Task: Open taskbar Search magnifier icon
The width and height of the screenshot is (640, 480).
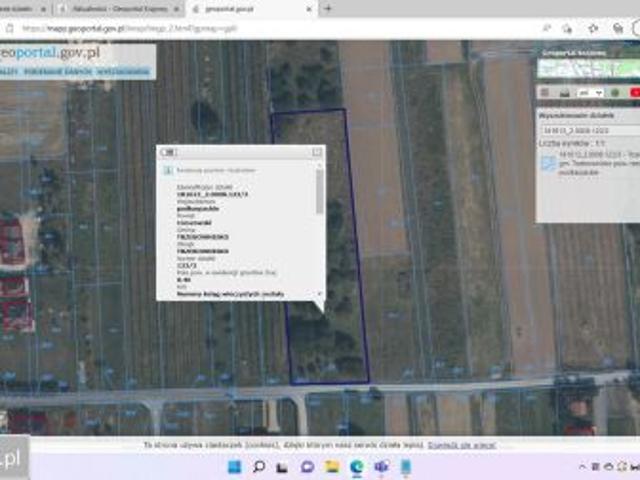Action: click(259, 467)
